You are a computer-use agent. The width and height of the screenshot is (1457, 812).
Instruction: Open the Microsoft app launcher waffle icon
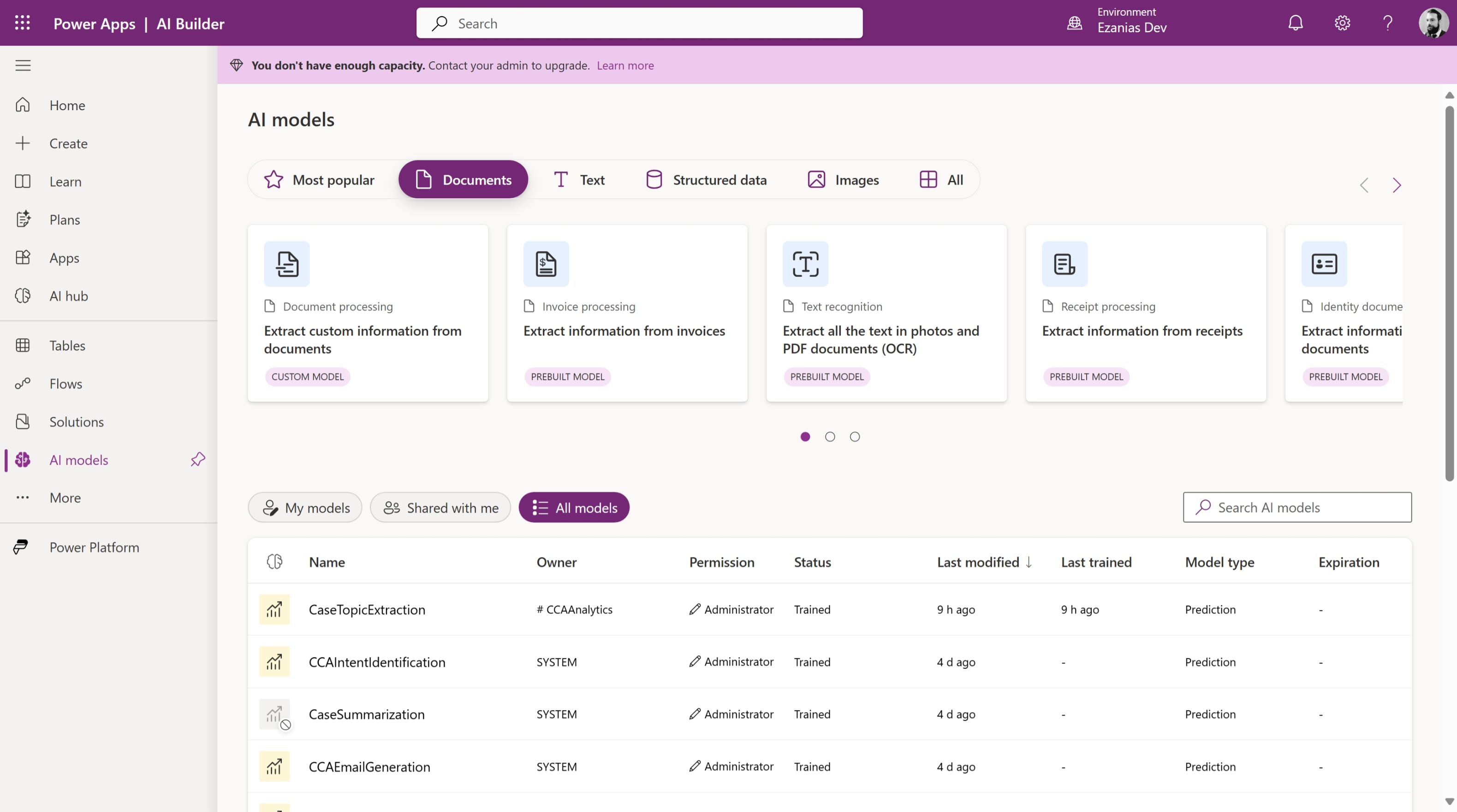pyautogui.click(x=22, y=23)
